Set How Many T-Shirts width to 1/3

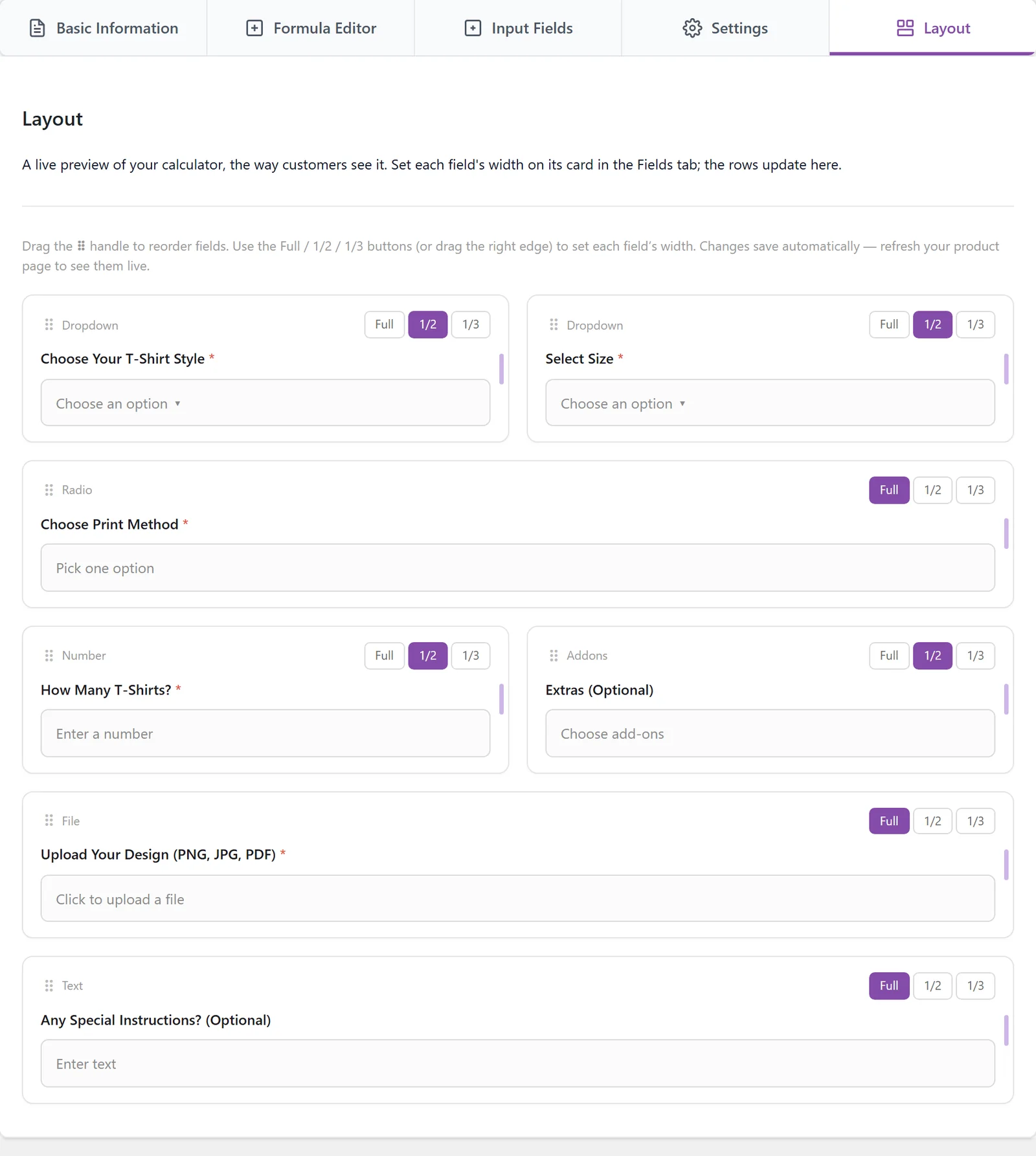coord(471,656)
